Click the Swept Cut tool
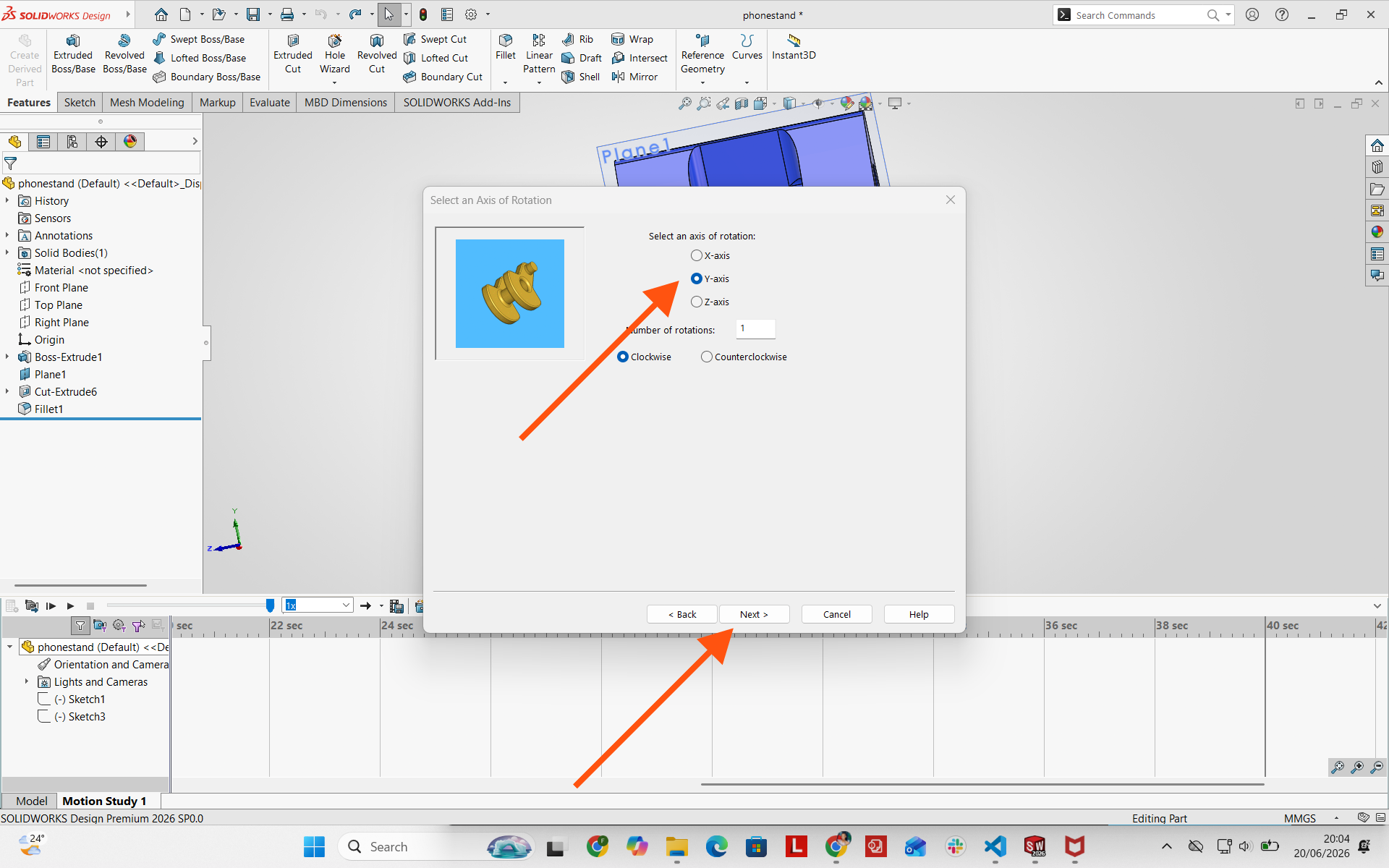 coord(436,39)
